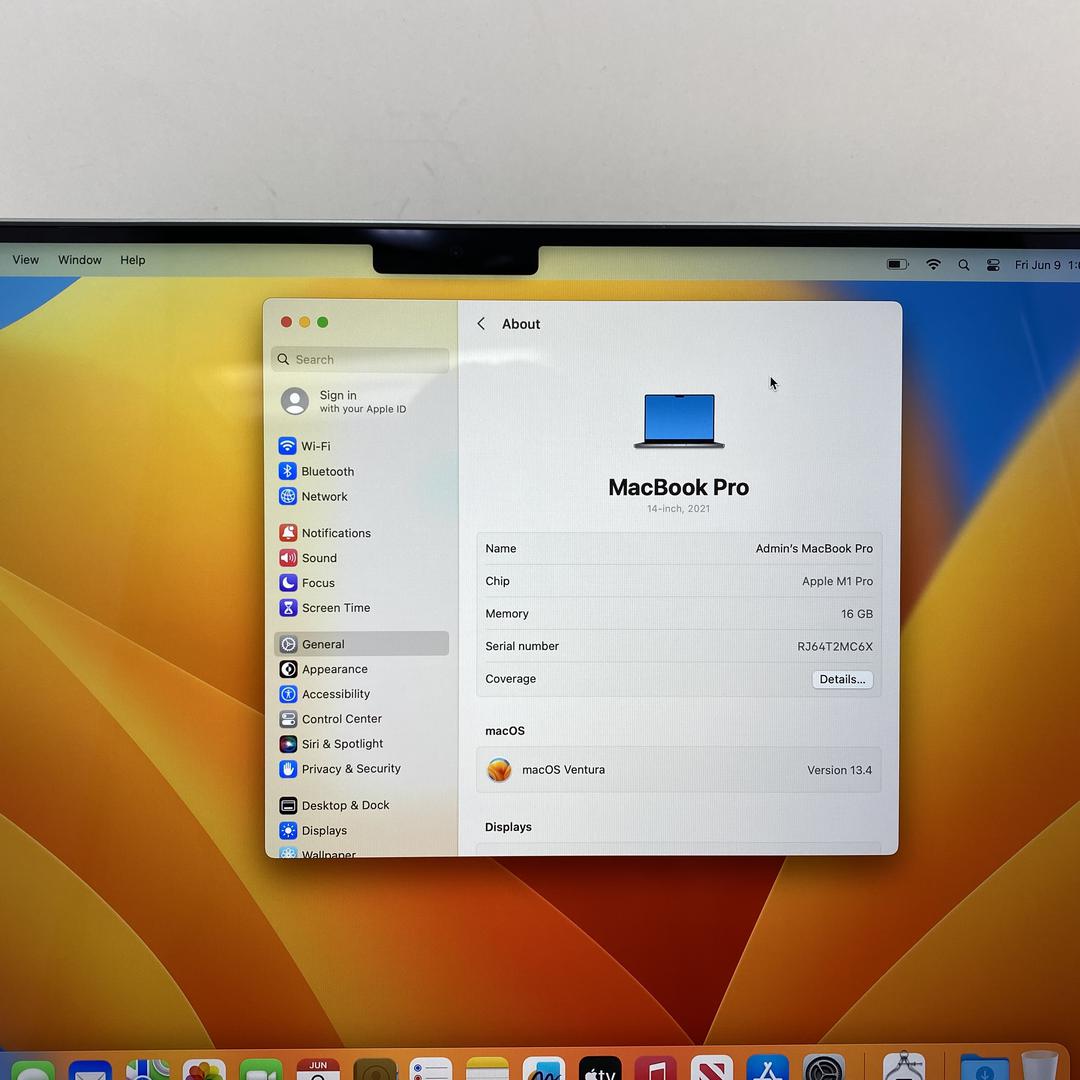This screenshot has width=1080, height=1080.
Task: Click the 'MacBook Pro' heading
Action: 678,487
